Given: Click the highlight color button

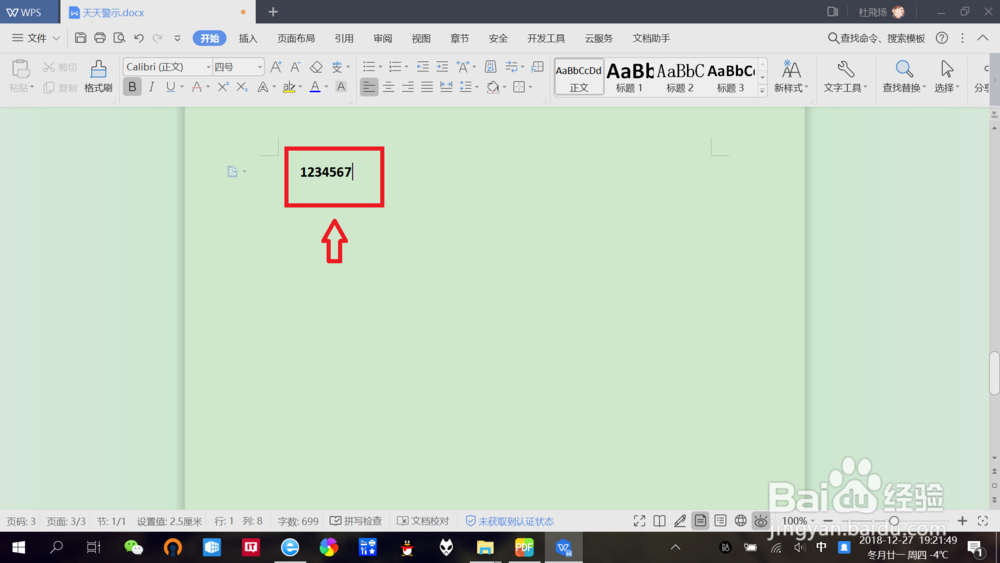Looking at the screenshot, I should [x=289, y=87].
